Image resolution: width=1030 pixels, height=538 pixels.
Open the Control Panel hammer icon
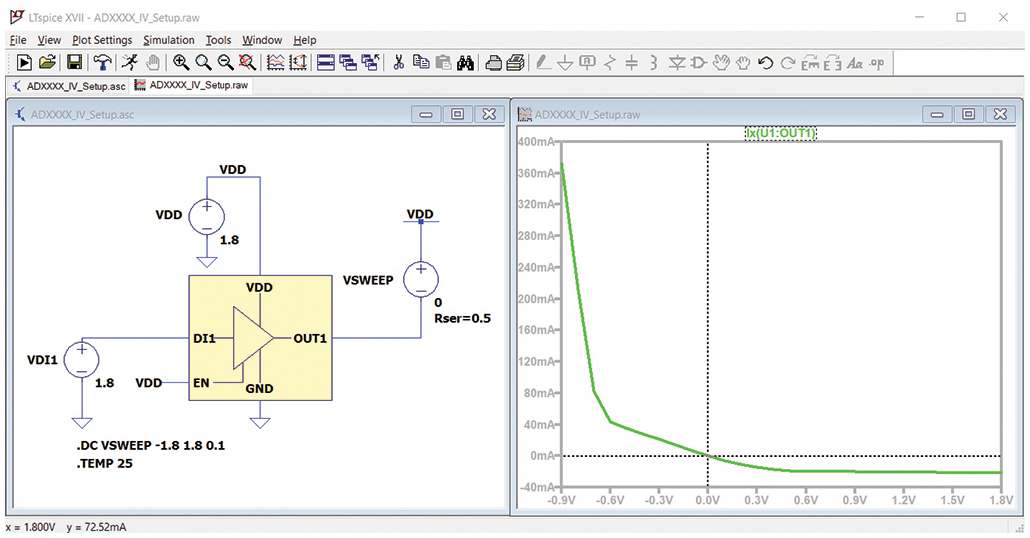point(101,63)
